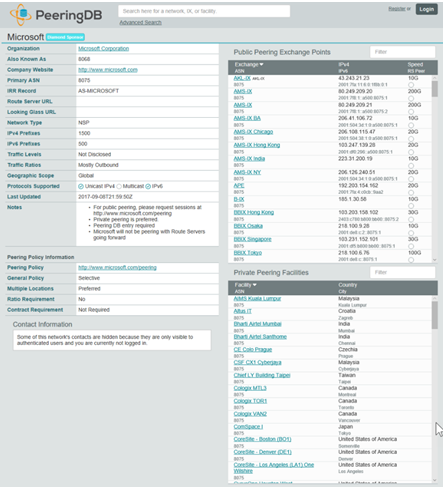Click the exchange points list scrollbar thumb
This screenshot has height=487, width=443.
(x=435, y=89)
